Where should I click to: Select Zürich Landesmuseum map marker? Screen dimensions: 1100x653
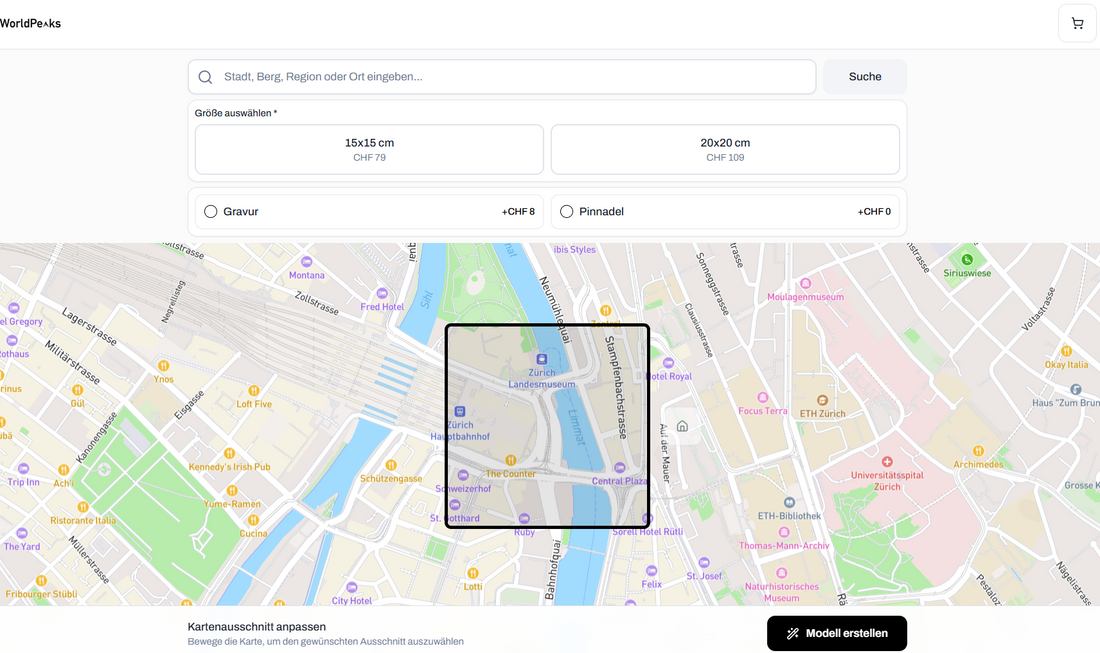[542, 359]
